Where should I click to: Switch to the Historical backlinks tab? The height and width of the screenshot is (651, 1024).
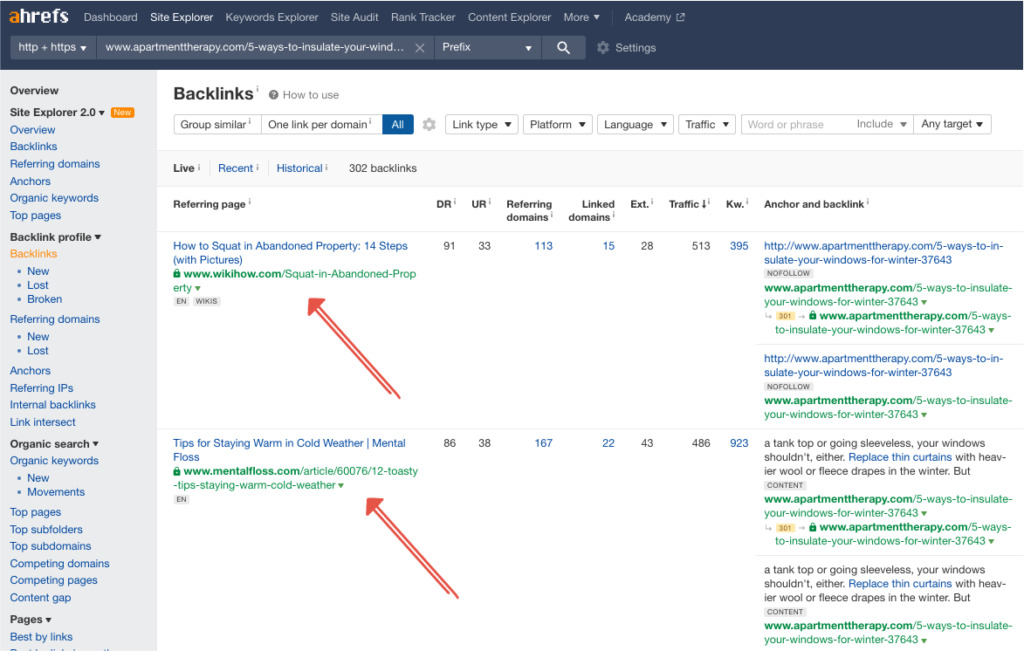pyautogui.click(x=300, y=168)
